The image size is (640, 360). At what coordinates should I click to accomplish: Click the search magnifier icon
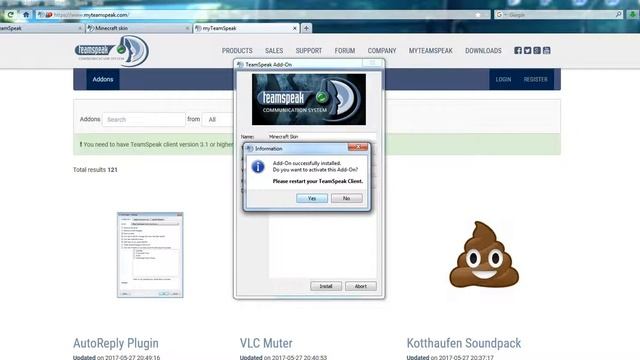pos(618,14)
